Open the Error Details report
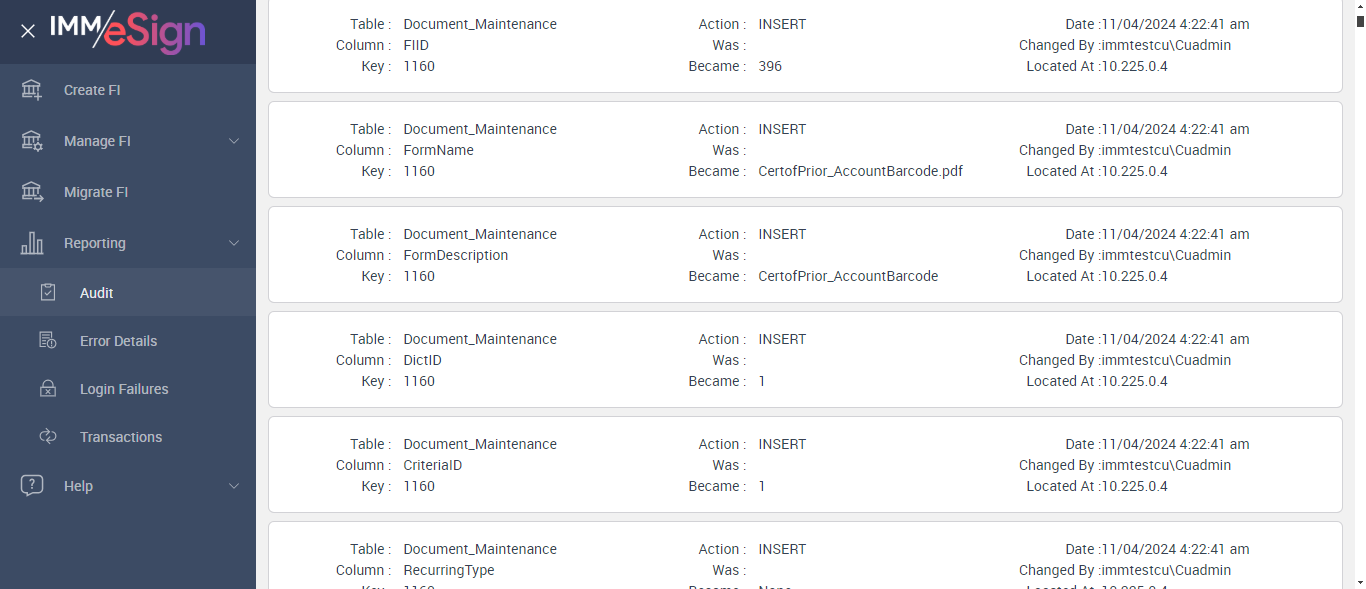This screenshot has height=589, width=1366. click(x=118, y=341)
